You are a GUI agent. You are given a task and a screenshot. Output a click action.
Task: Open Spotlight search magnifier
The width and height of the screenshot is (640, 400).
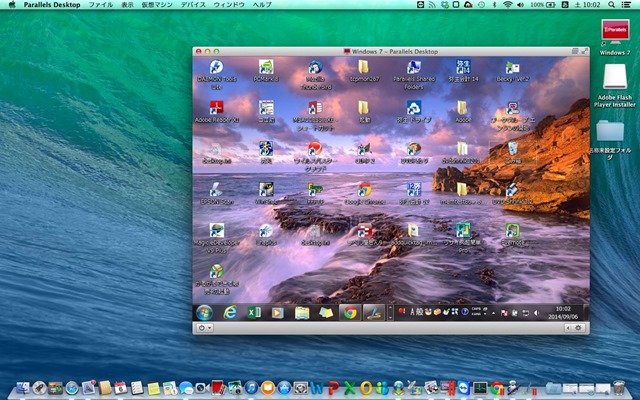point(611,4)
